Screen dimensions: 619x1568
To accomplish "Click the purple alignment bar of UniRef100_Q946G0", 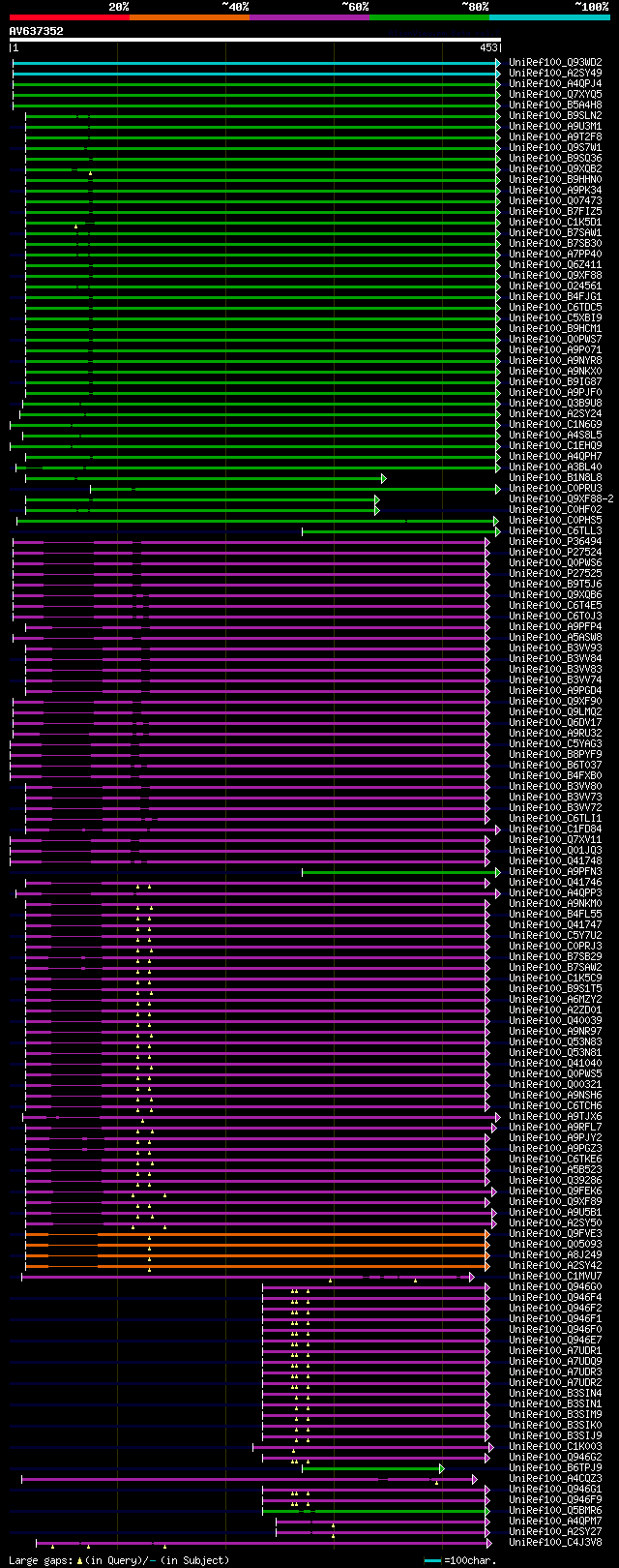I will pos(376,1287).
